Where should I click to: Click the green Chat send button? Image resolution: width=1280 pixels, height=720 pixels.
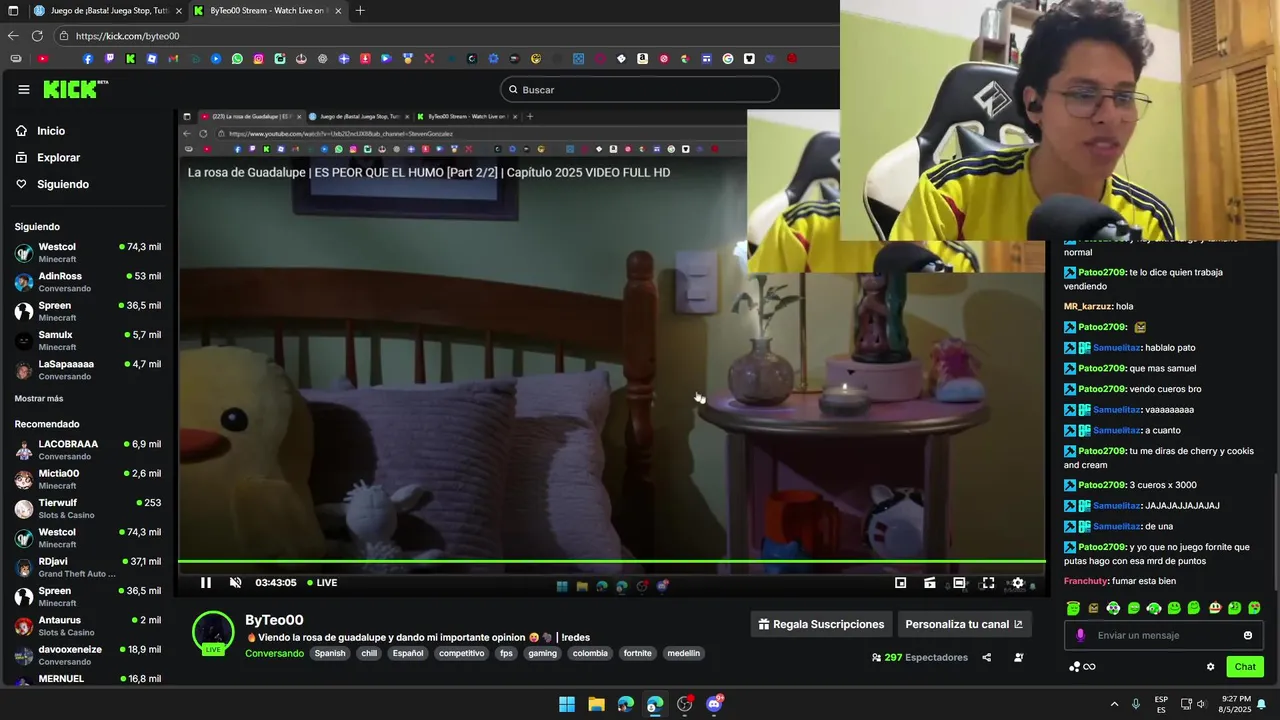coord(1245,667)
